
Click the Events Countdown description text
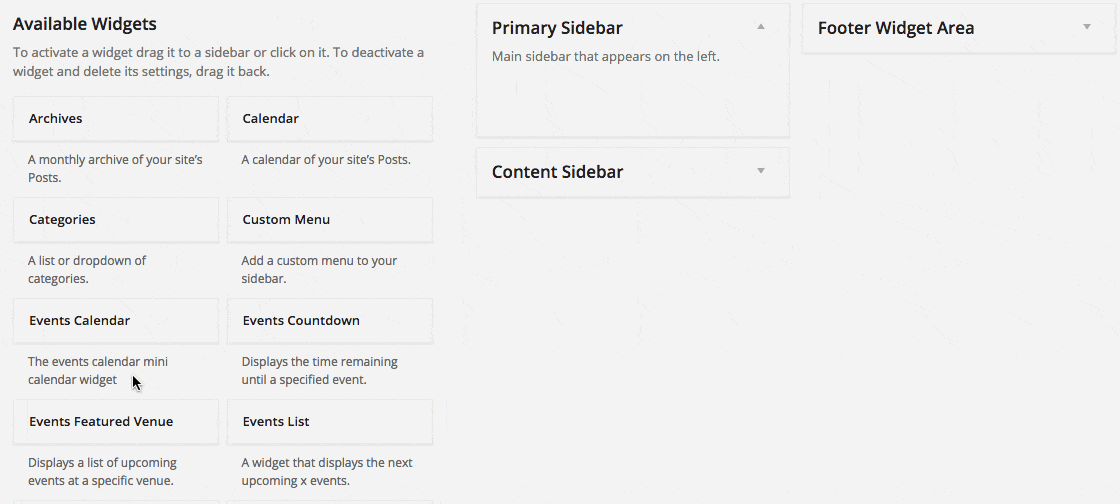pyautogui.click(x=319, y=371)
